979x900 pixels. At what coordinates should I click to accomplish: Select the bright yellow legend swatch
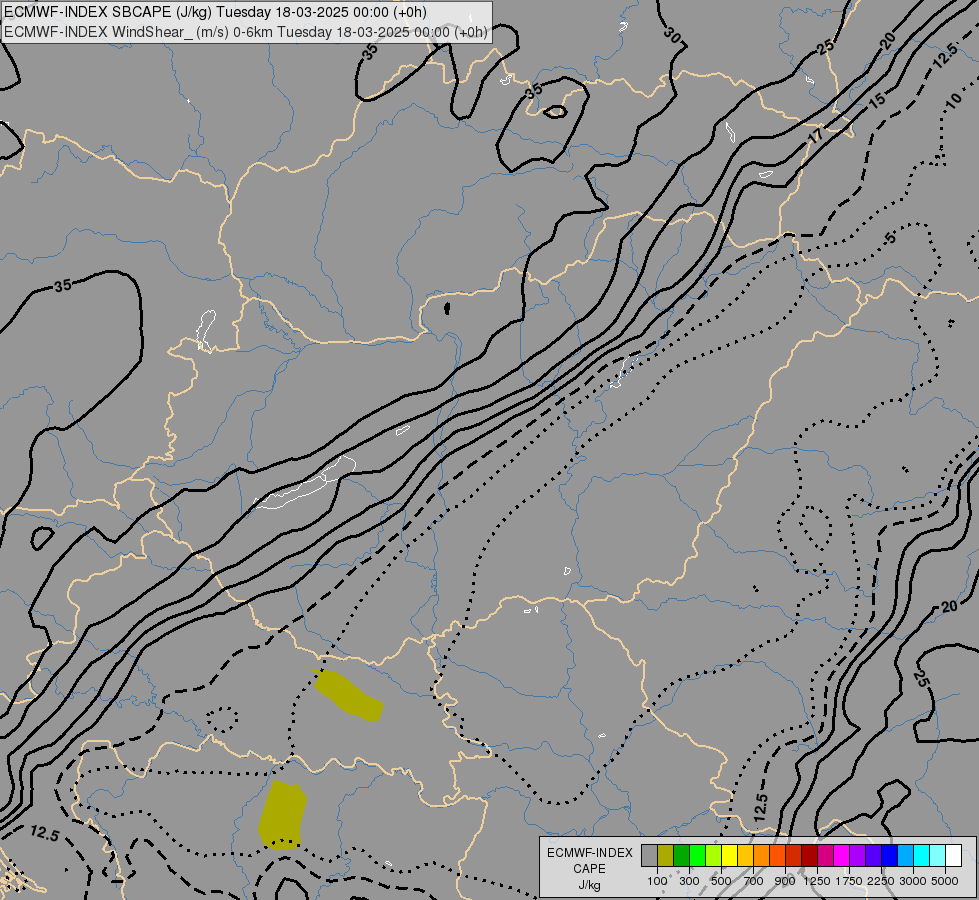point(730,856)
